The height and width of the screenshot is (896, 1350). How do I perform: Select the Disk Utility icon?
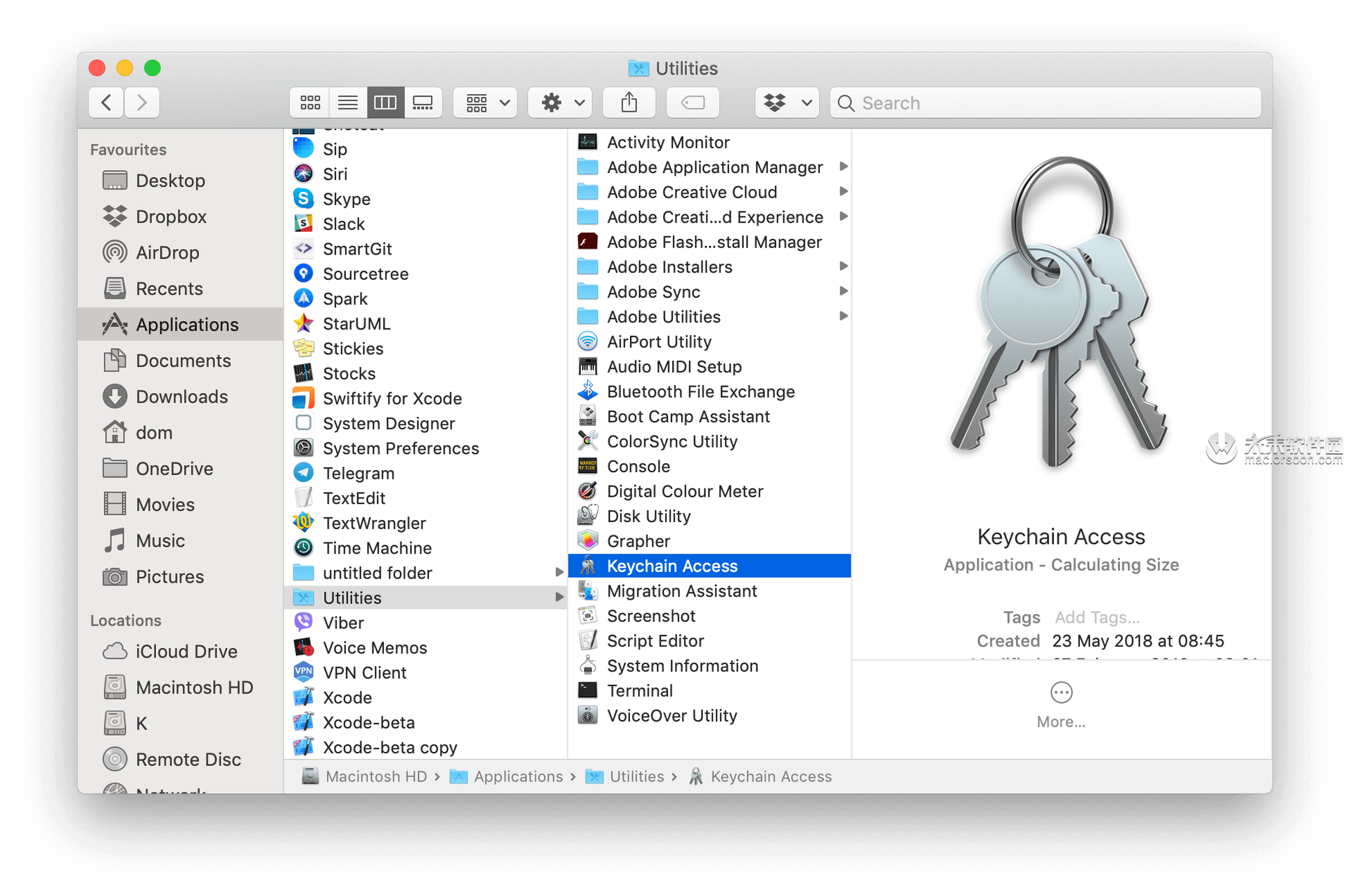pyautogui.click(x=588, y=516)
